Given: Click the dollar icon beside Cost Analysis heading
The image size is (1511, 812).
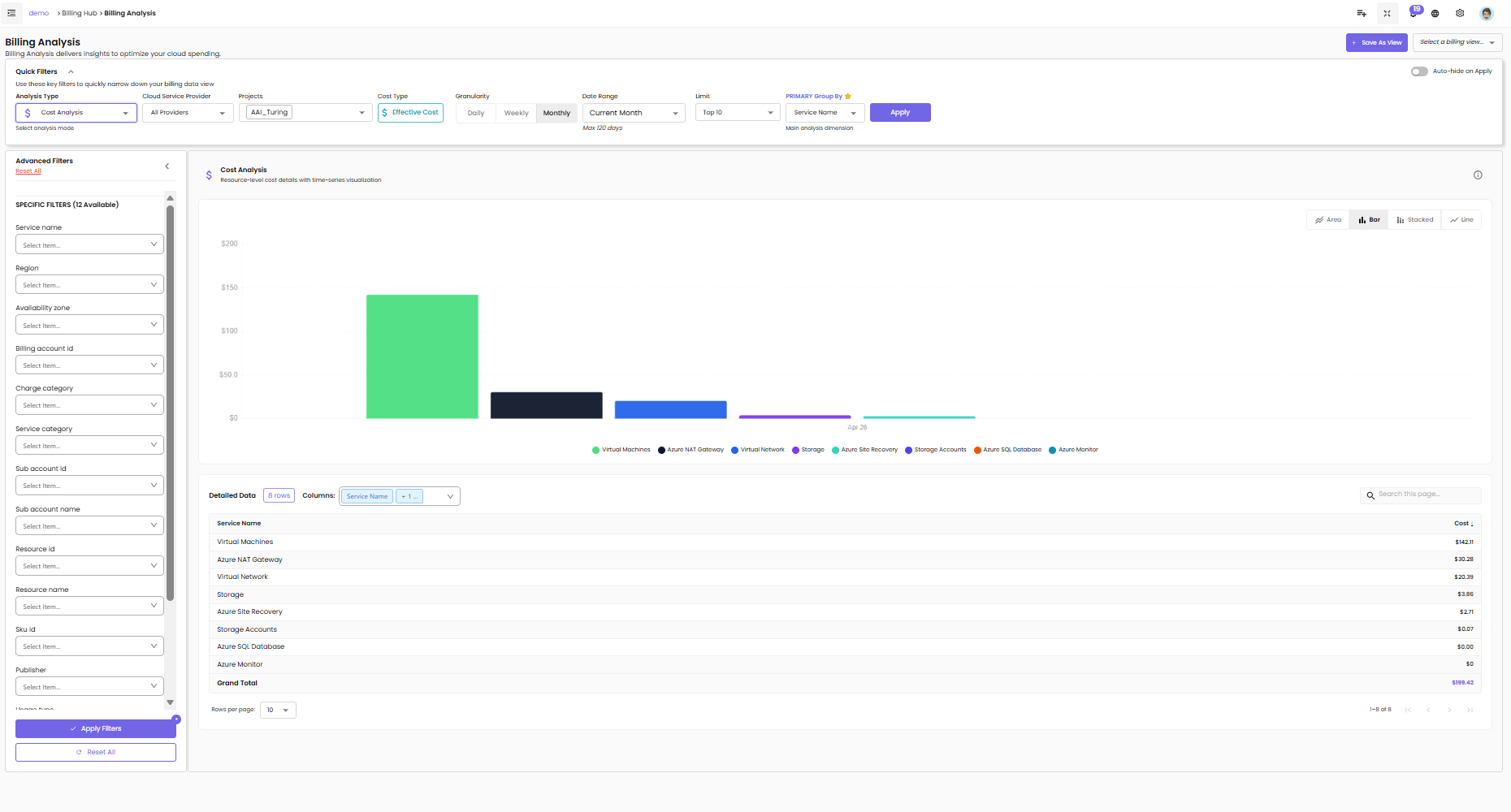Looking at the screenshot, I should (209, 175).
